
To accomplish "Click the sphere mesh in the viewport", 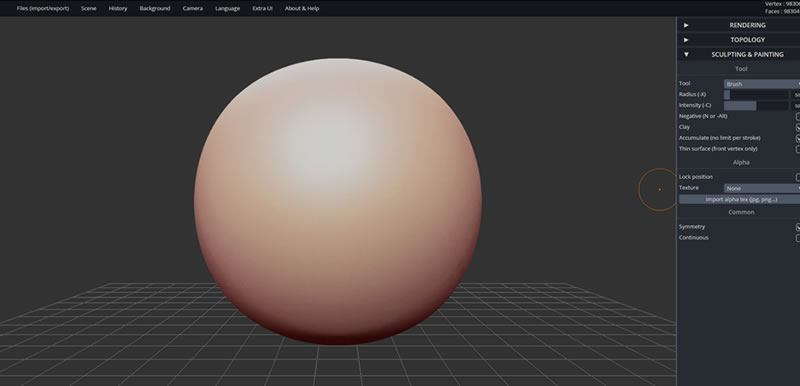I will pyautogui.click(x=337, y=201).
